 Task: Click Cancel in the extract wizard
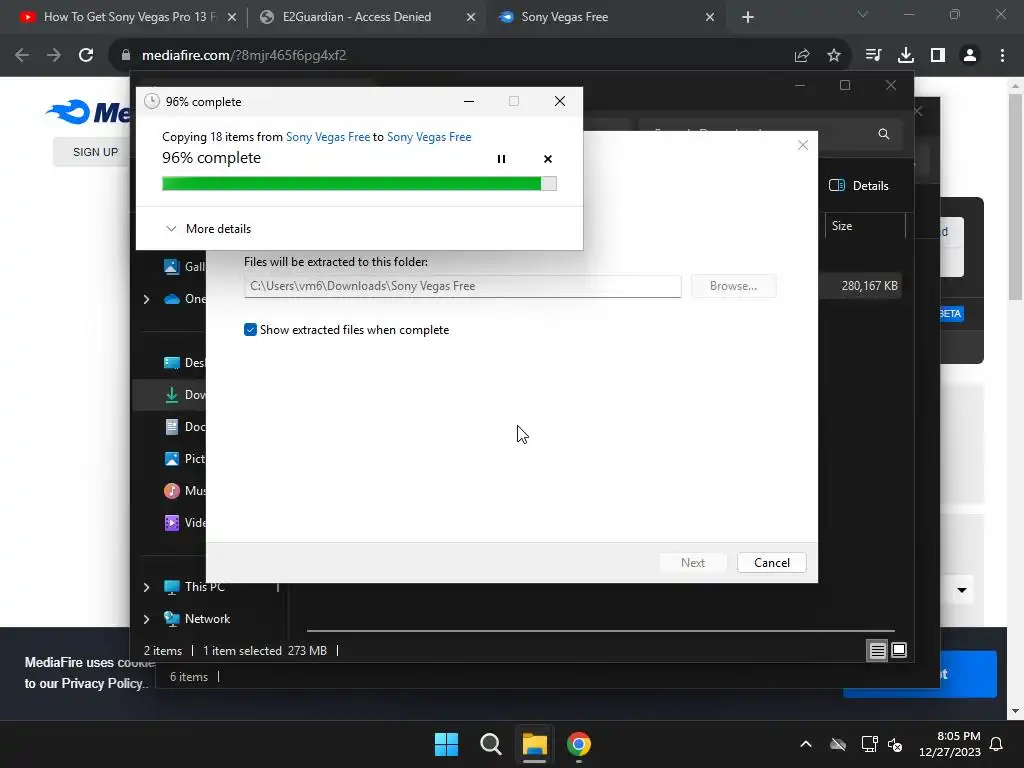click(771, 563)
